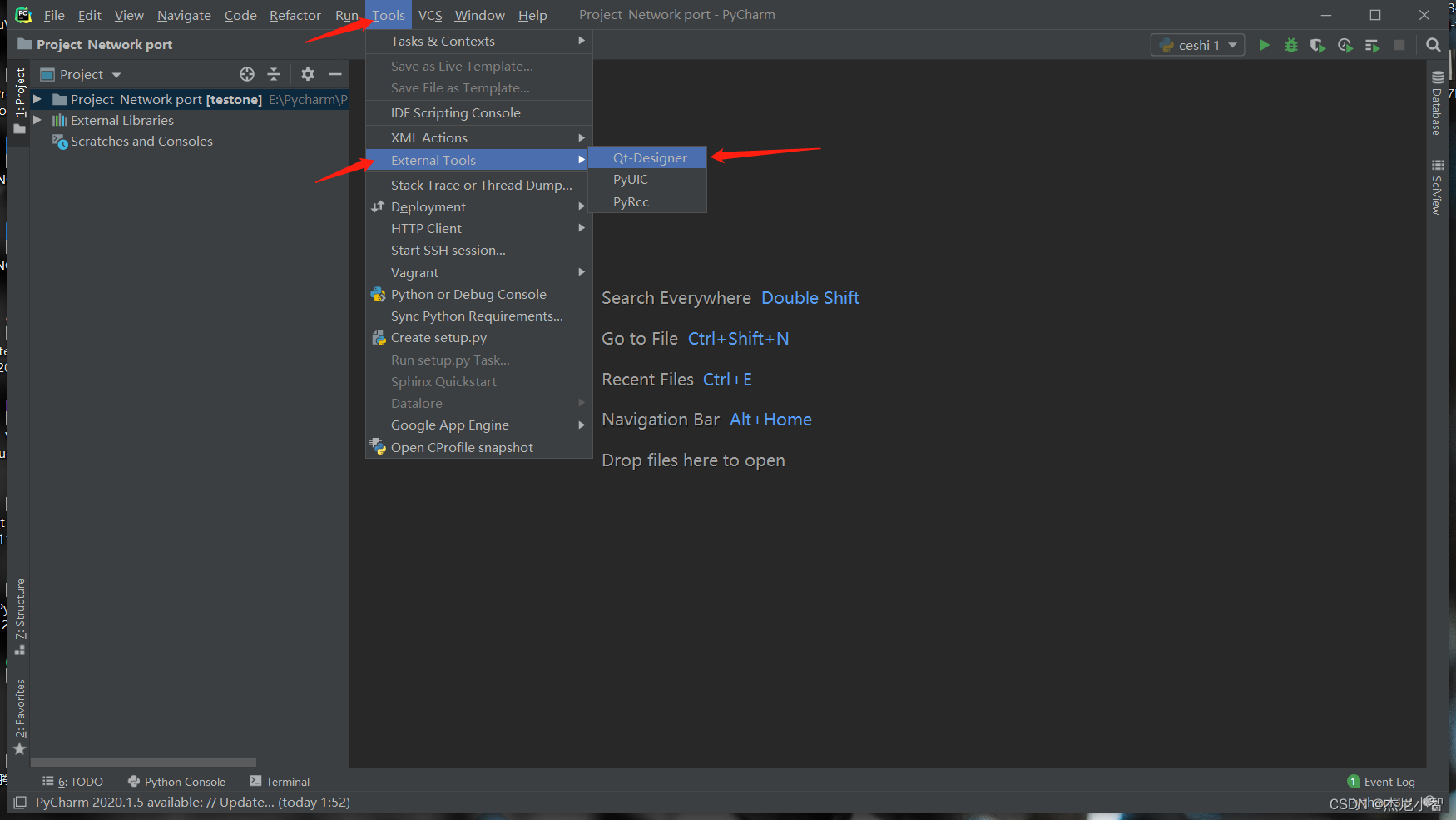1456x820 pixels.
Task: Open the ceshi 1 run configuration dropdown
Action: tap(1197, 45)
